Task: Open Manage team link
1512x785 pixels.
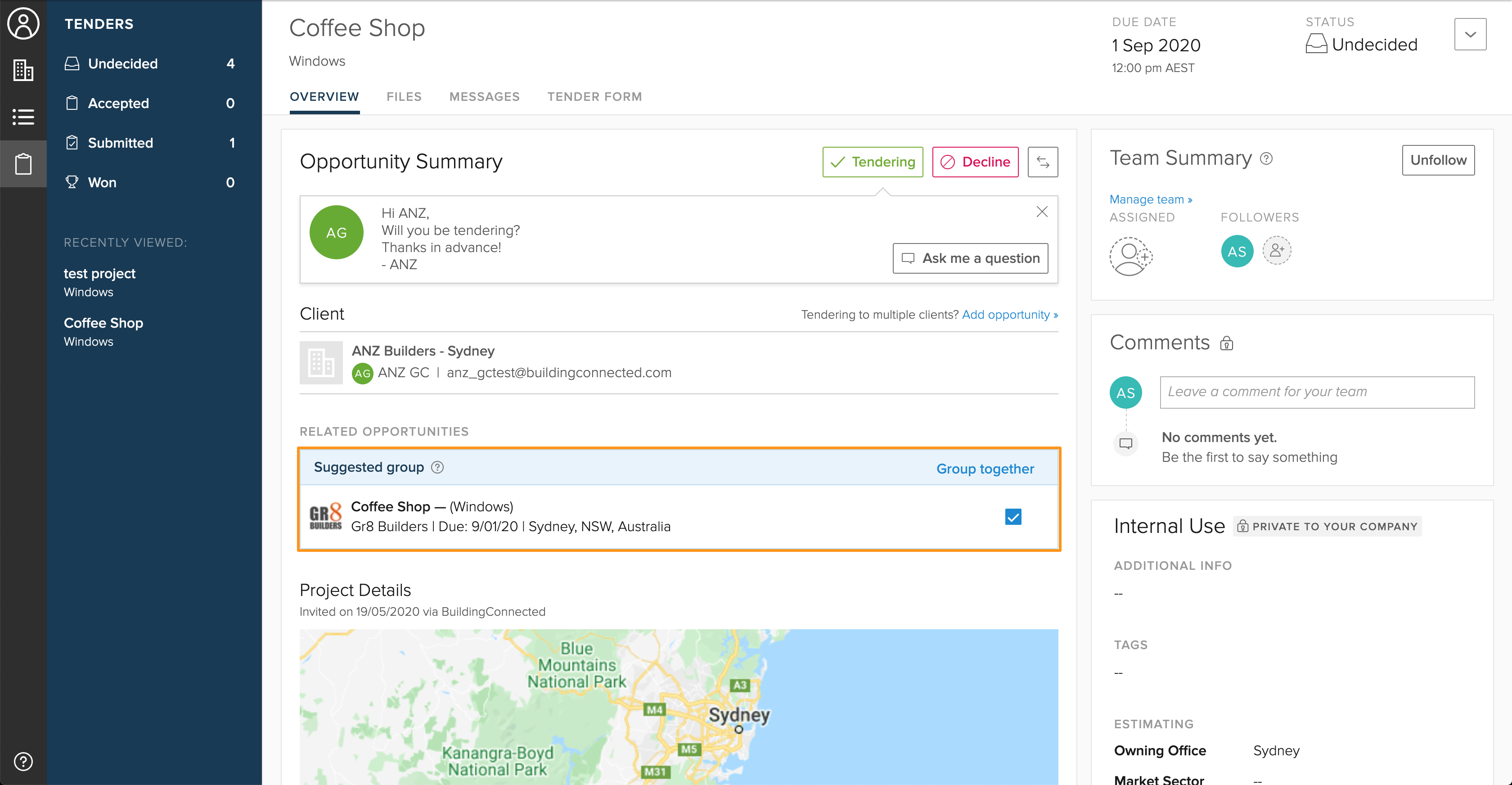Action: pyautogui.click(x=1151, y=200)
